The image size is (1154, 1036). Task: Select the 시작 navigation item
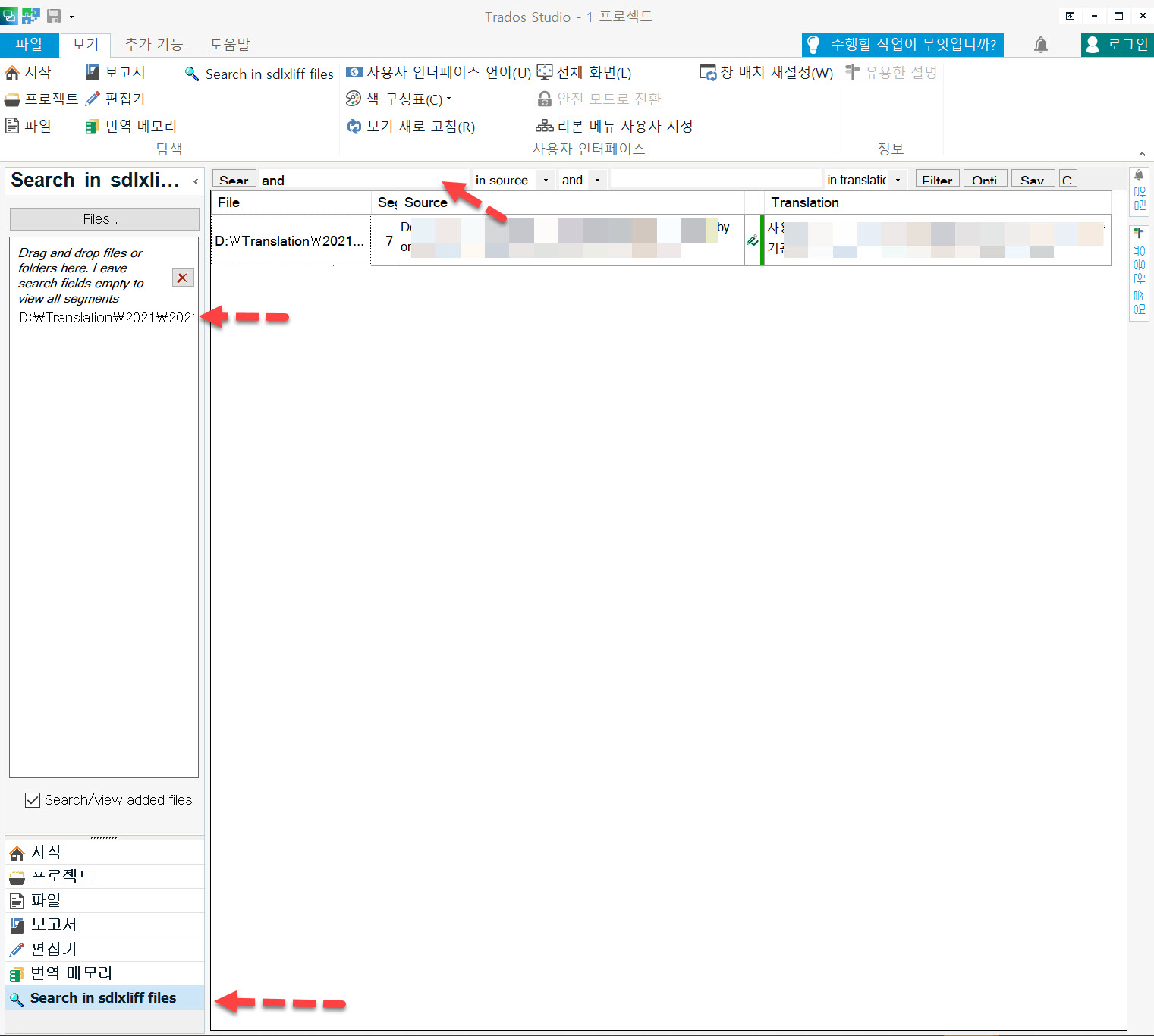[x=46, y=852]
